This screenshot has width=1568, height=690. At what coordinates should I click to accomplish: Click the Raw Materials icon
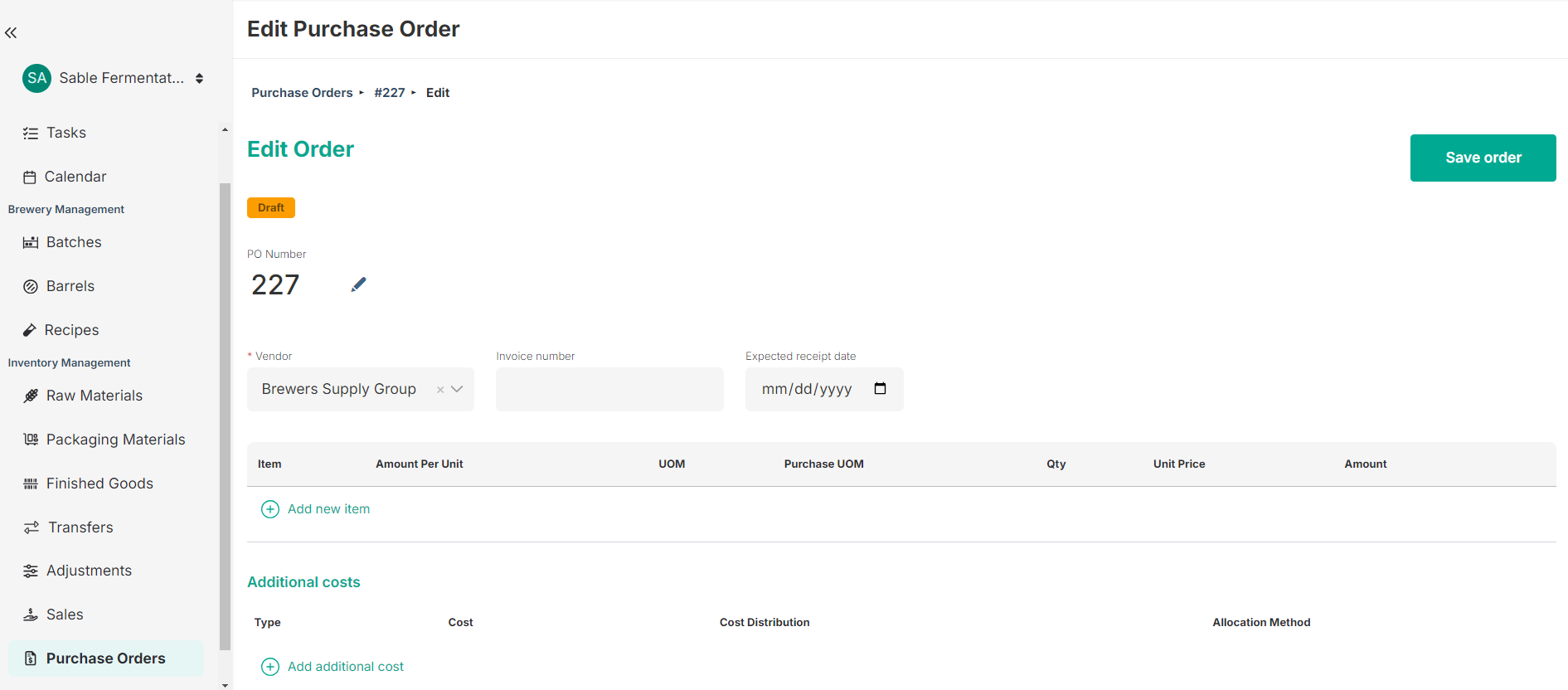tap(31, 396)
